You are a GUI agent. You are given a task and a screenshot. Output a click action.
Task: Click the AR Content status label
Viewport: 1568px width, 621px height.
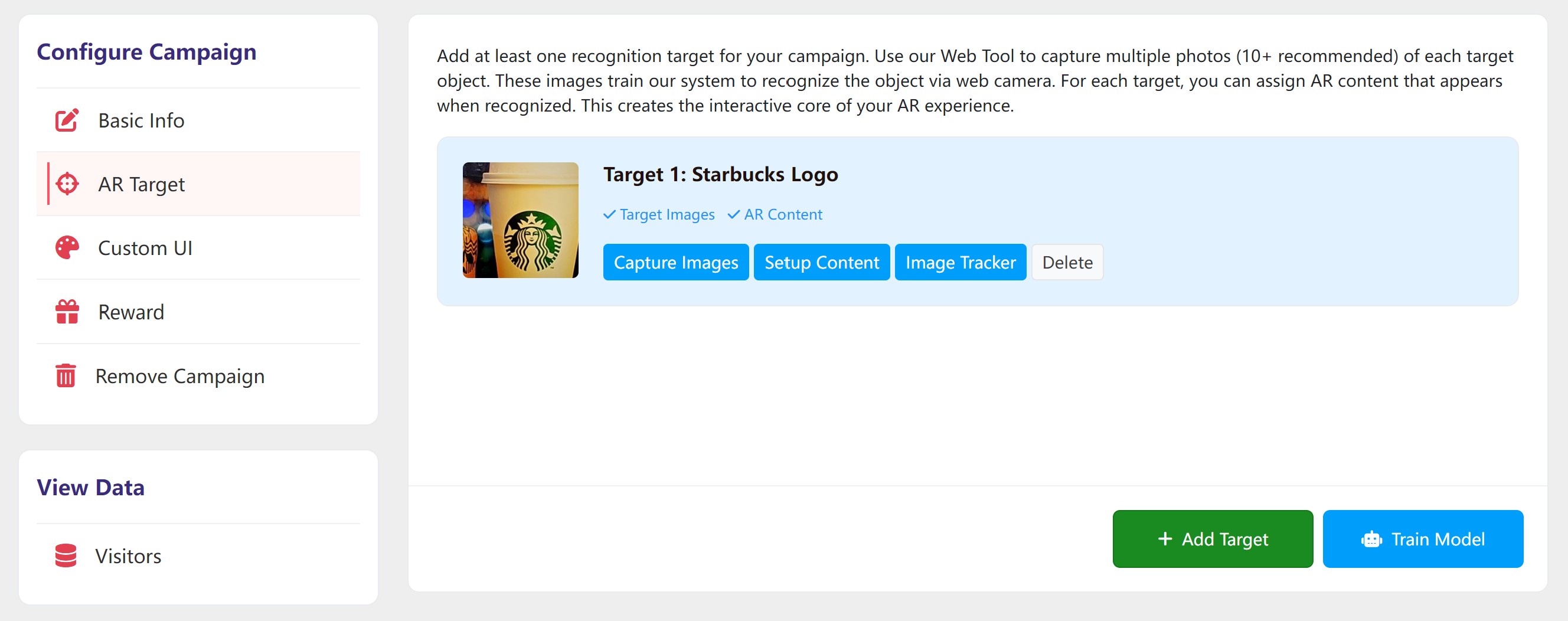783,214
